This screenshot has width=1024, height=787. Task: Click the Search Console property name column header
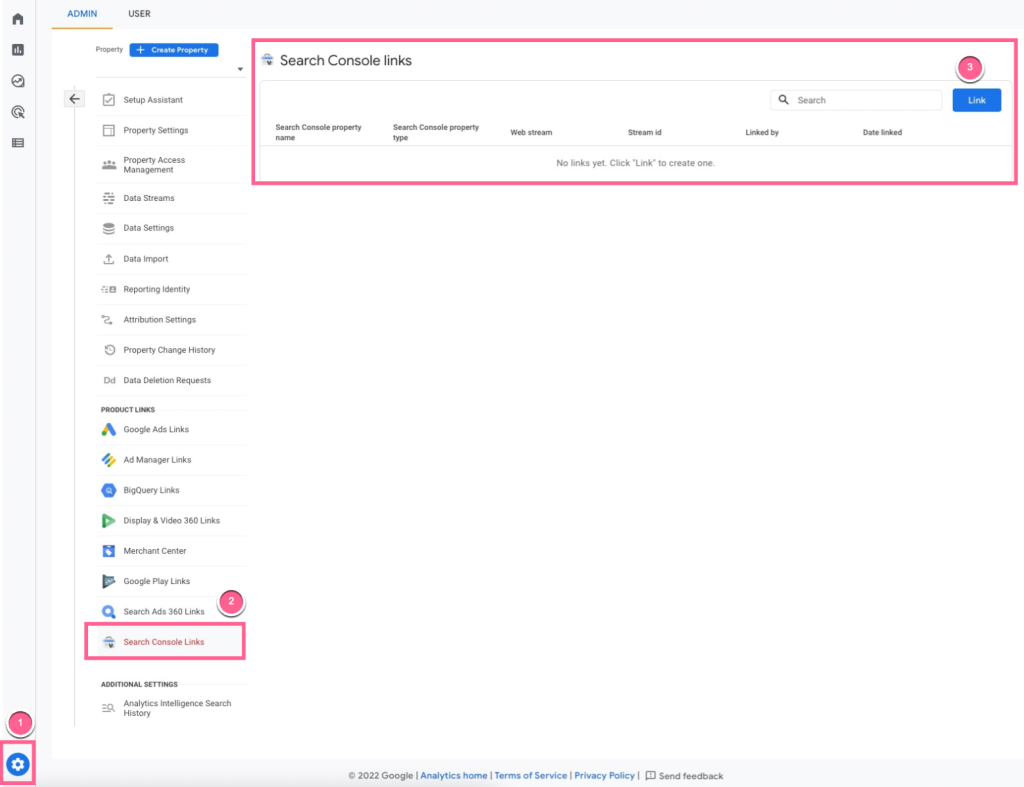coord(318,133)
